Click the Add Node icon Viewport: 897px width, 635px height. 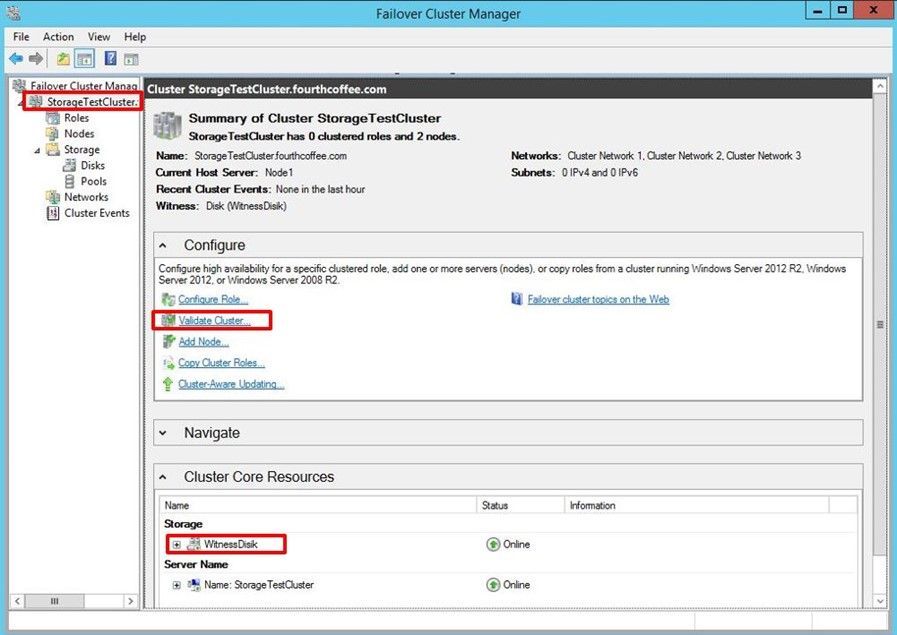(168, 342)
